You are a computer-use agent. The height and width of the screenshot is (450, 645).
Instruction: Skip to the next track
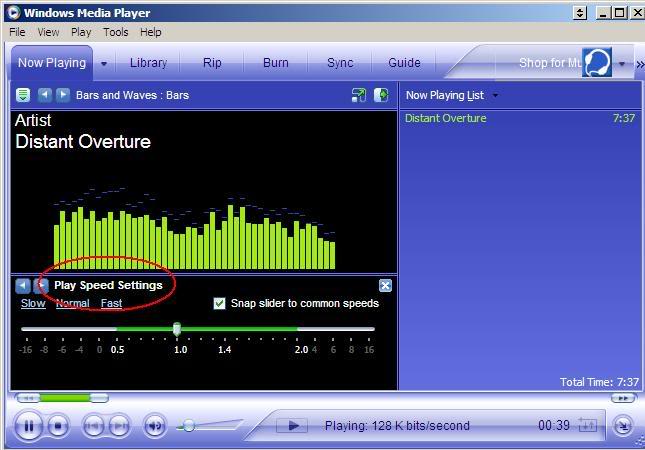coord(119,426)
